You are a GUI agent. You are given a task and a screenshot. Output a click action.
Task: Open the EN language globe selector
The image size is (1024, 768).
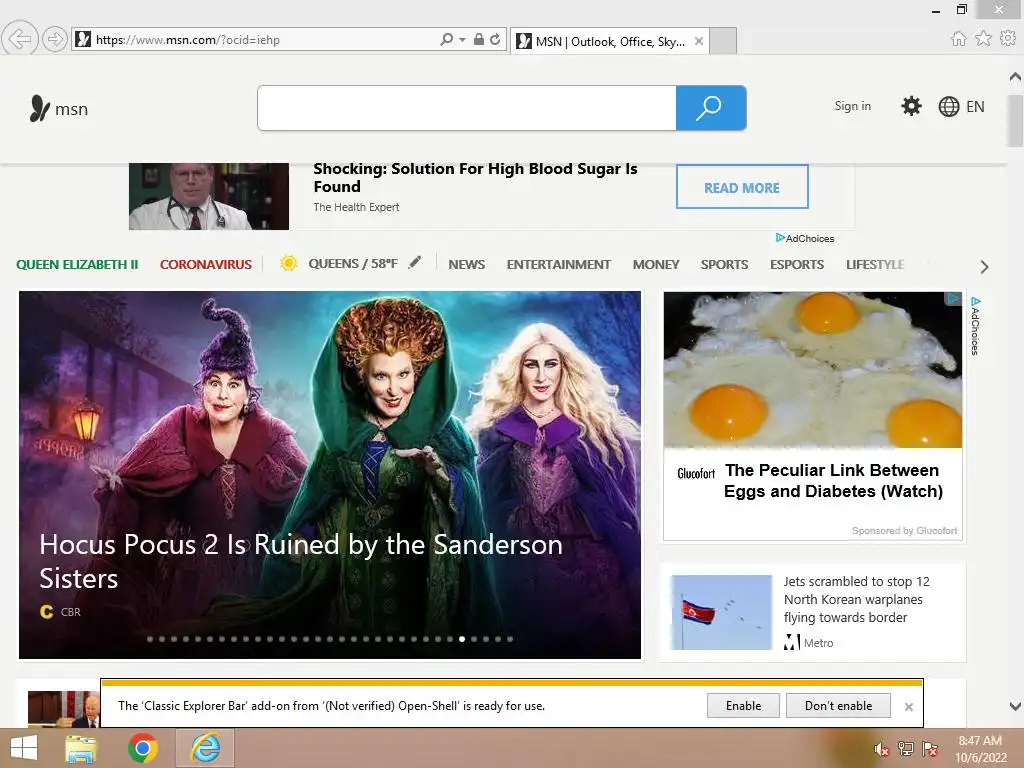[961, 106]
